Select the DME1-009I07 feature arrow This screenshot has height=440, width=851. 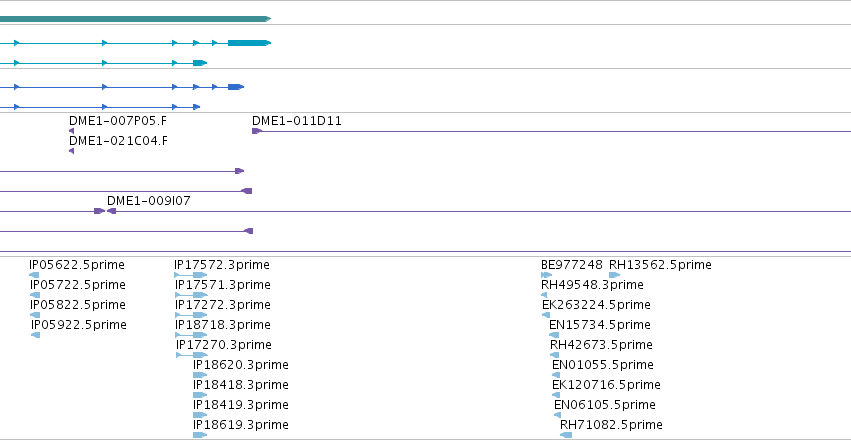click(x=111, y=211)
